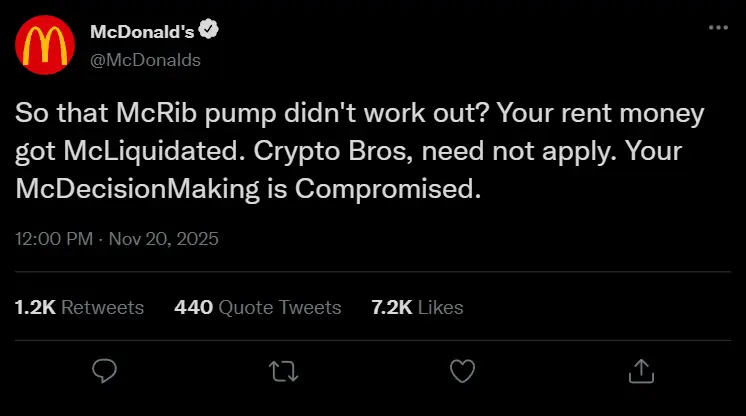The image size is (746, 416).
Task: Click the Nov 20, 2025 date
Action: click(x=164, y=240)
